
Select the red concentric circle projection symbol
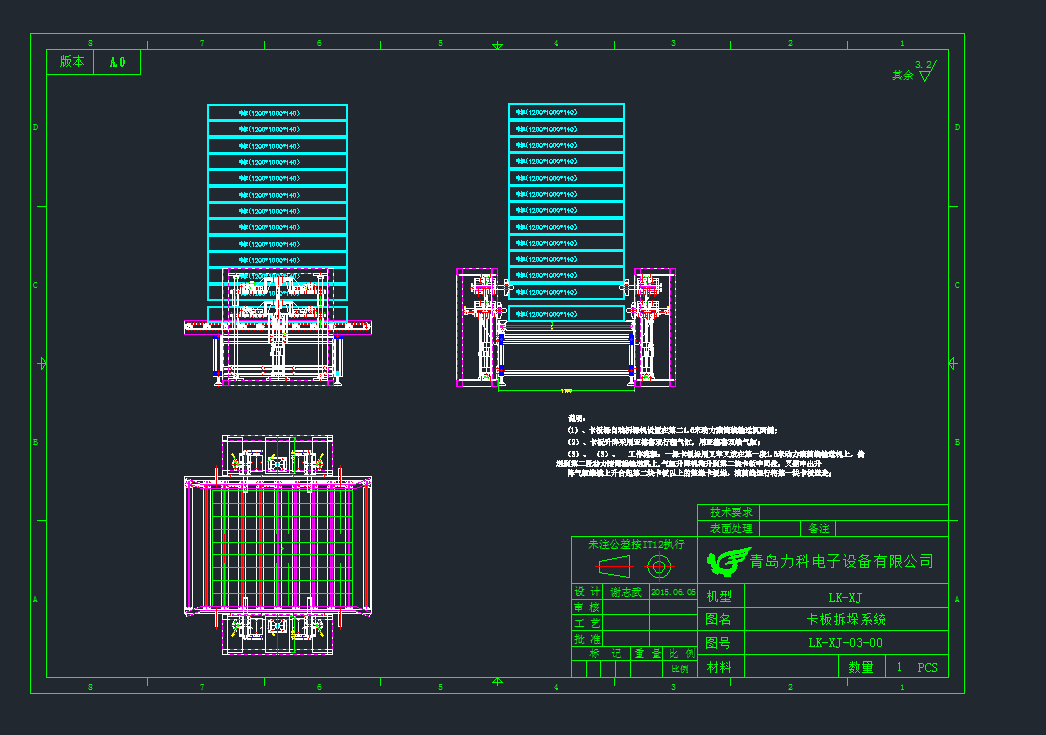(x=658, y=568)
